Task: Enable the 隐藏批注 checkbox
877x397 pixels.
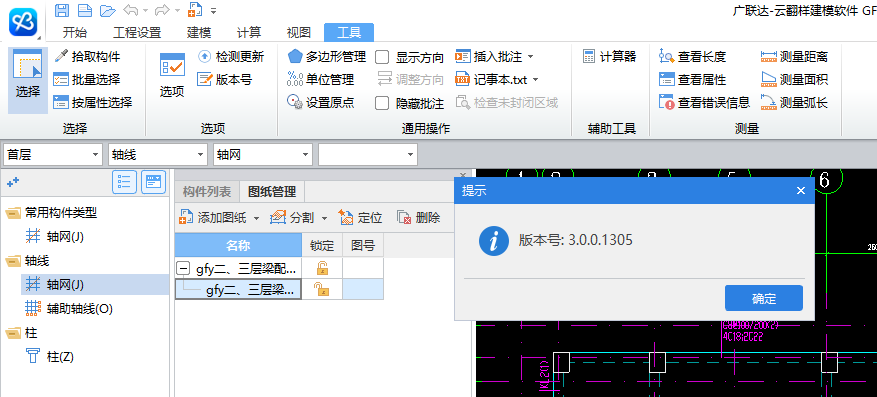Action: [382, 103]
